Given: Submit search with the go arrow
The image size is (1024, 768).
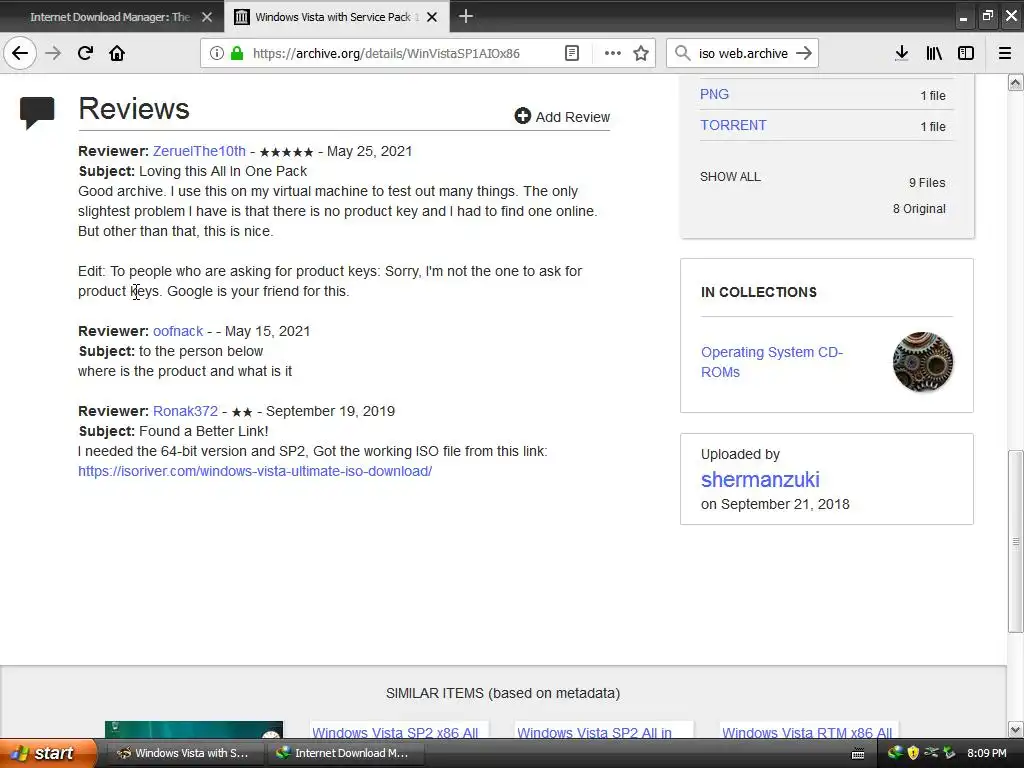Looking at the screenshot, I should (x=804, y=53).
